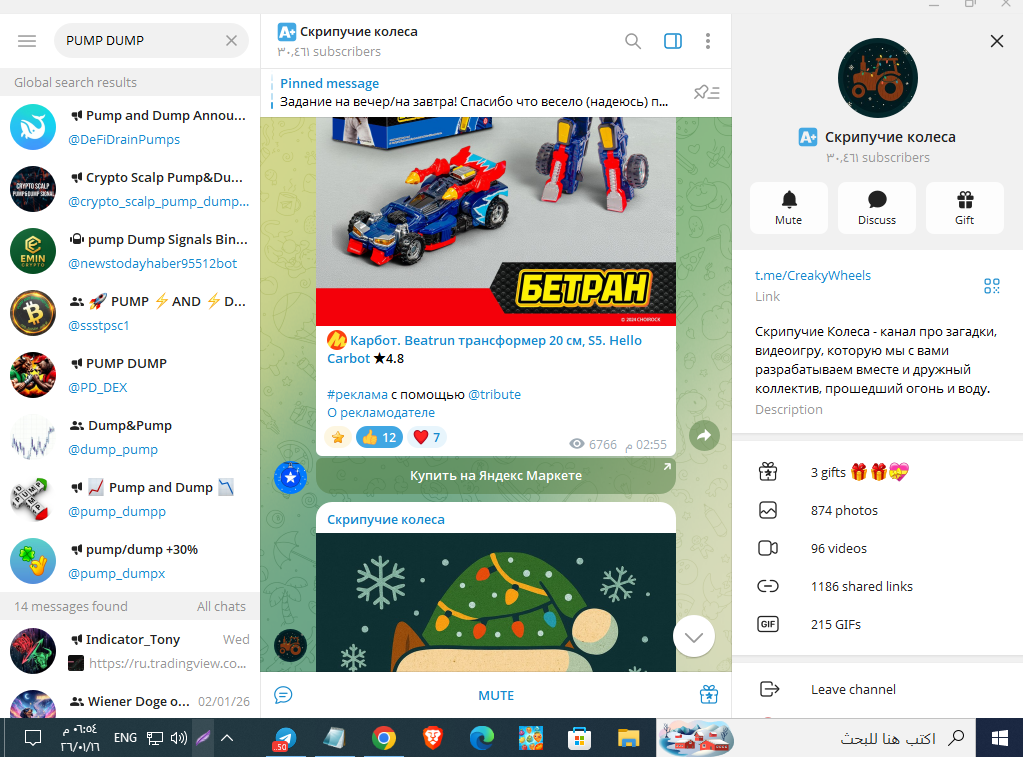Open the 1186 shared links list
Screen dimensions: 1023x757
[878, 586]
